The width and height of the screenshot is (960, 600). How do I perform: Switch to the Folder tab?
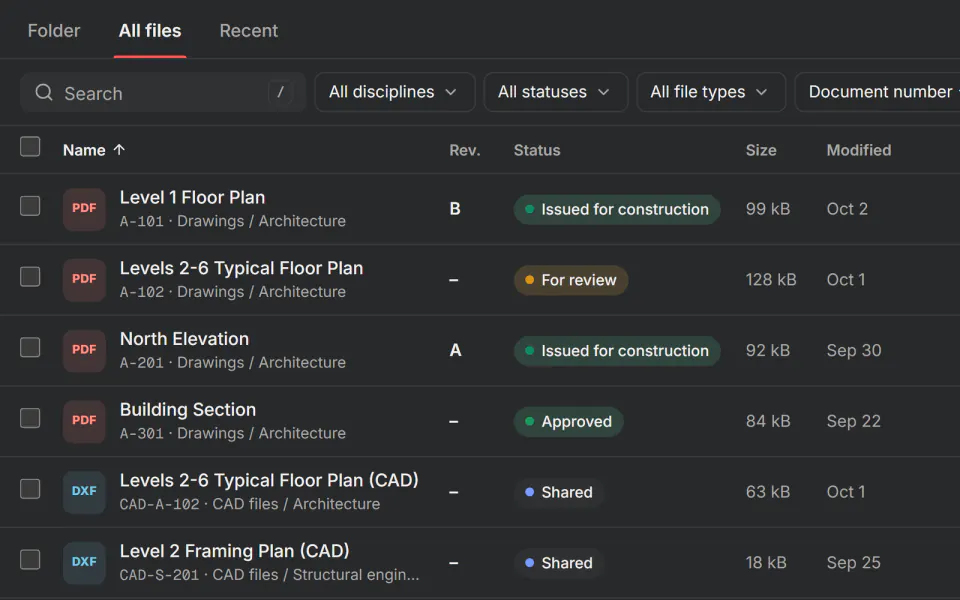click(x=54, y=31)
